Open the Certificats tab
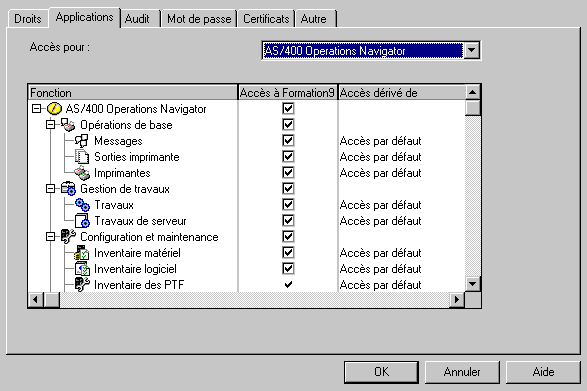The width and height of the screenshot is (587, 391). [x=266, y=19]
